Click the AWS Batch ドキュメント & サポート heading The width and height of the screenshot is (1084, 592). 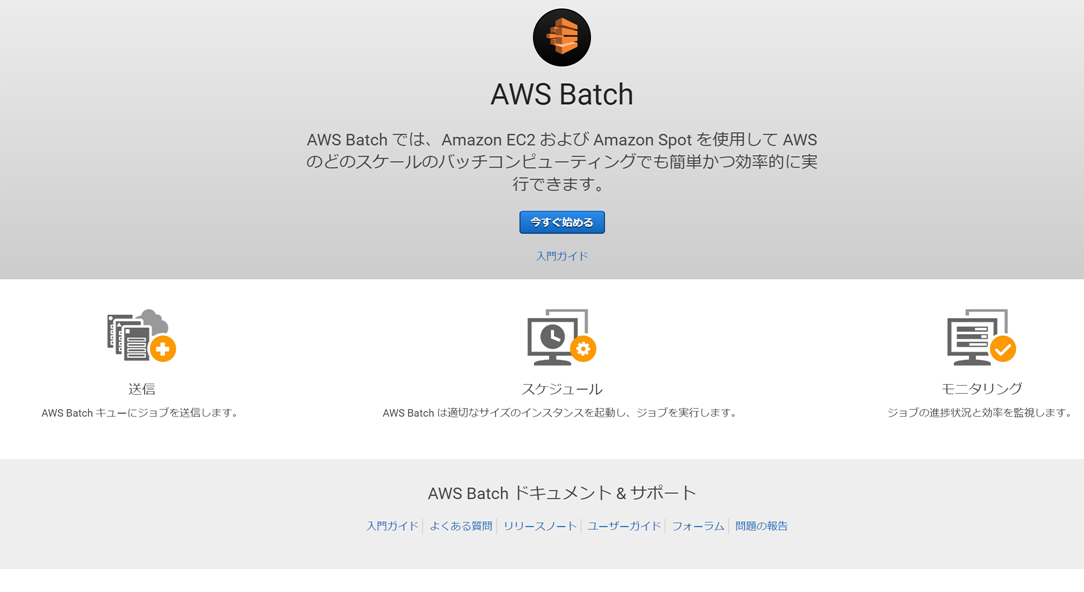[x=561, y=493]
